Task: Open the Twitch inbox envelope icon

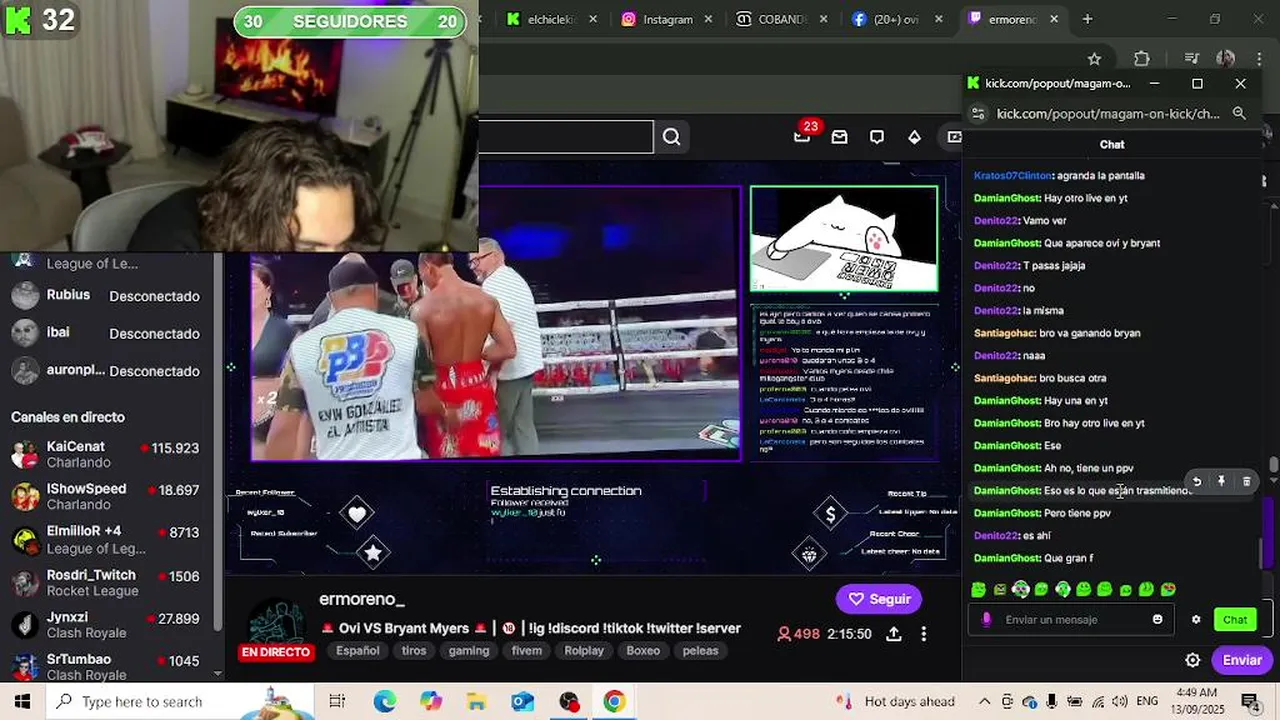Action: coord(840,137)
